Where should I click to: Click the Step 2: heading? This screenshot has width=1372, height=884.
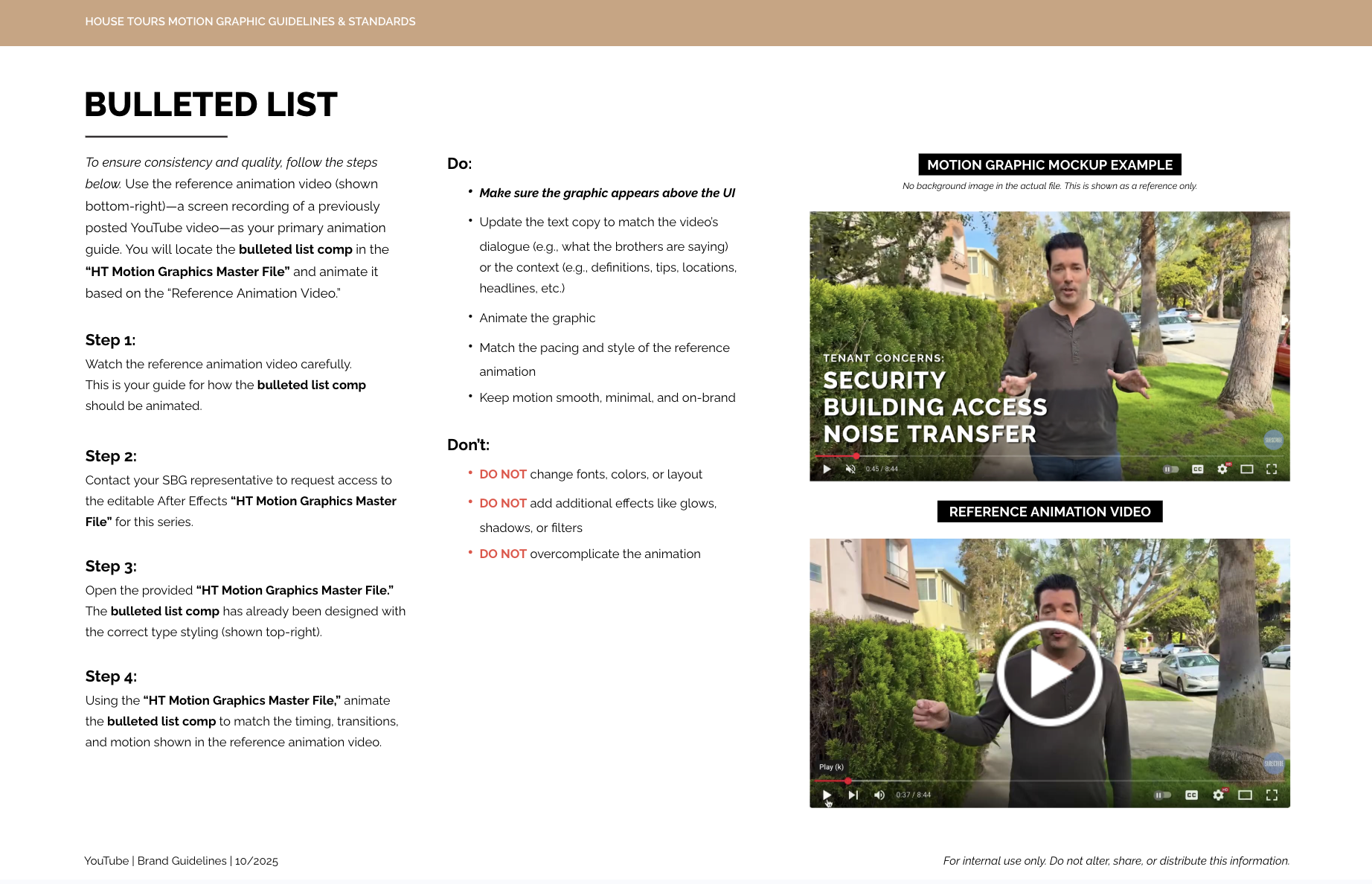point(111,456)
